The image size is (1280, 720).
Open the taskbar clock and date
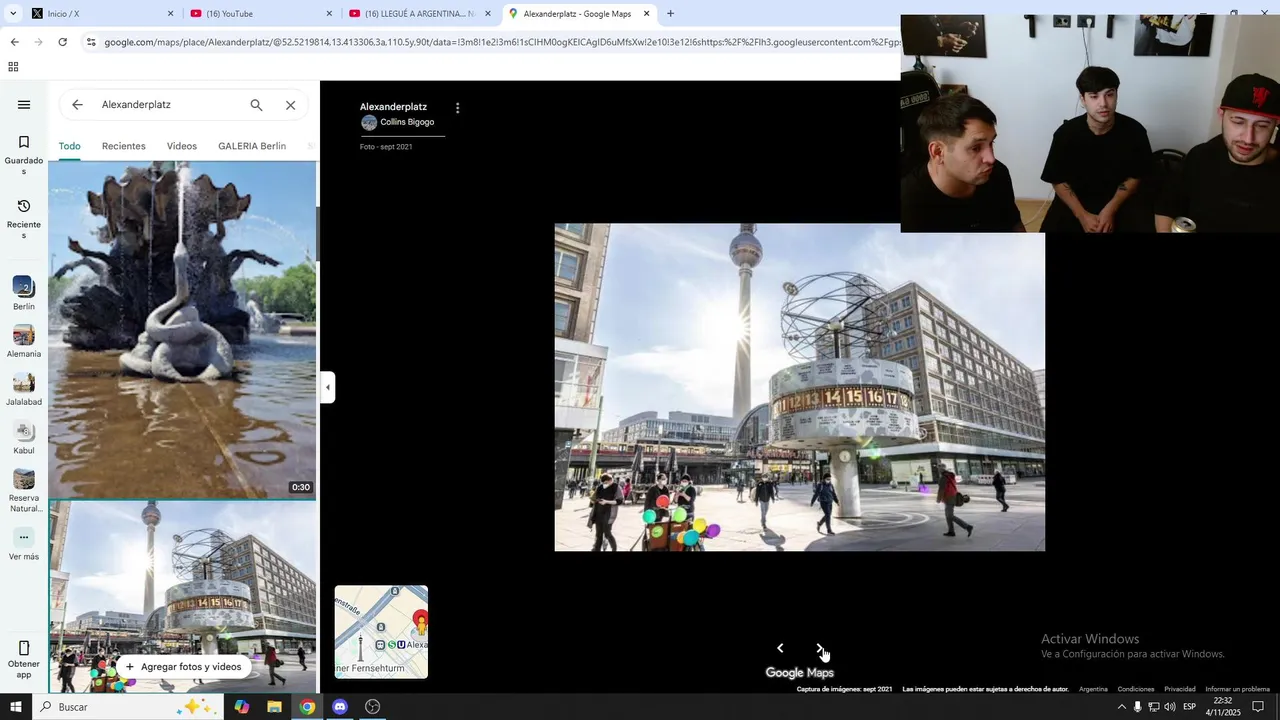1222,707
